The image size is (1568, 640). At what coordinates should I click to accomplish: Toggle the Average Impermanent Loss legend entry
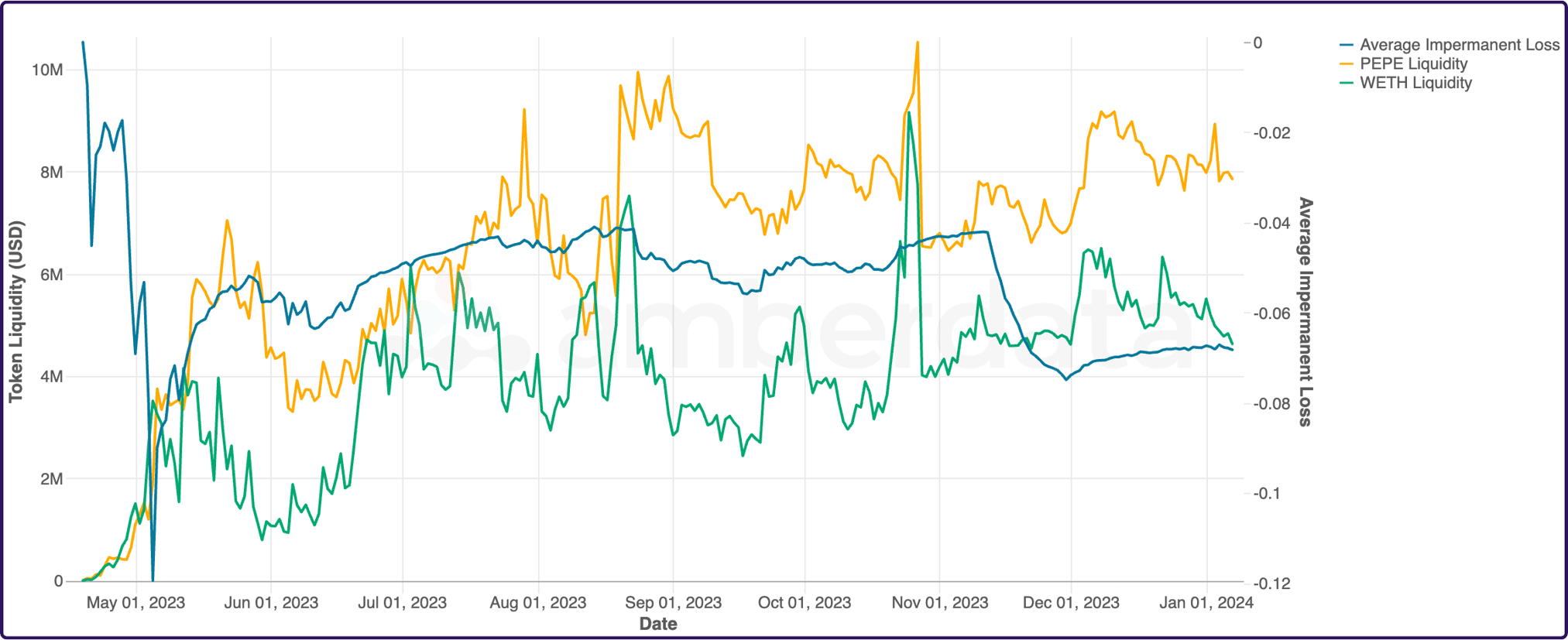pos(1459,45)
